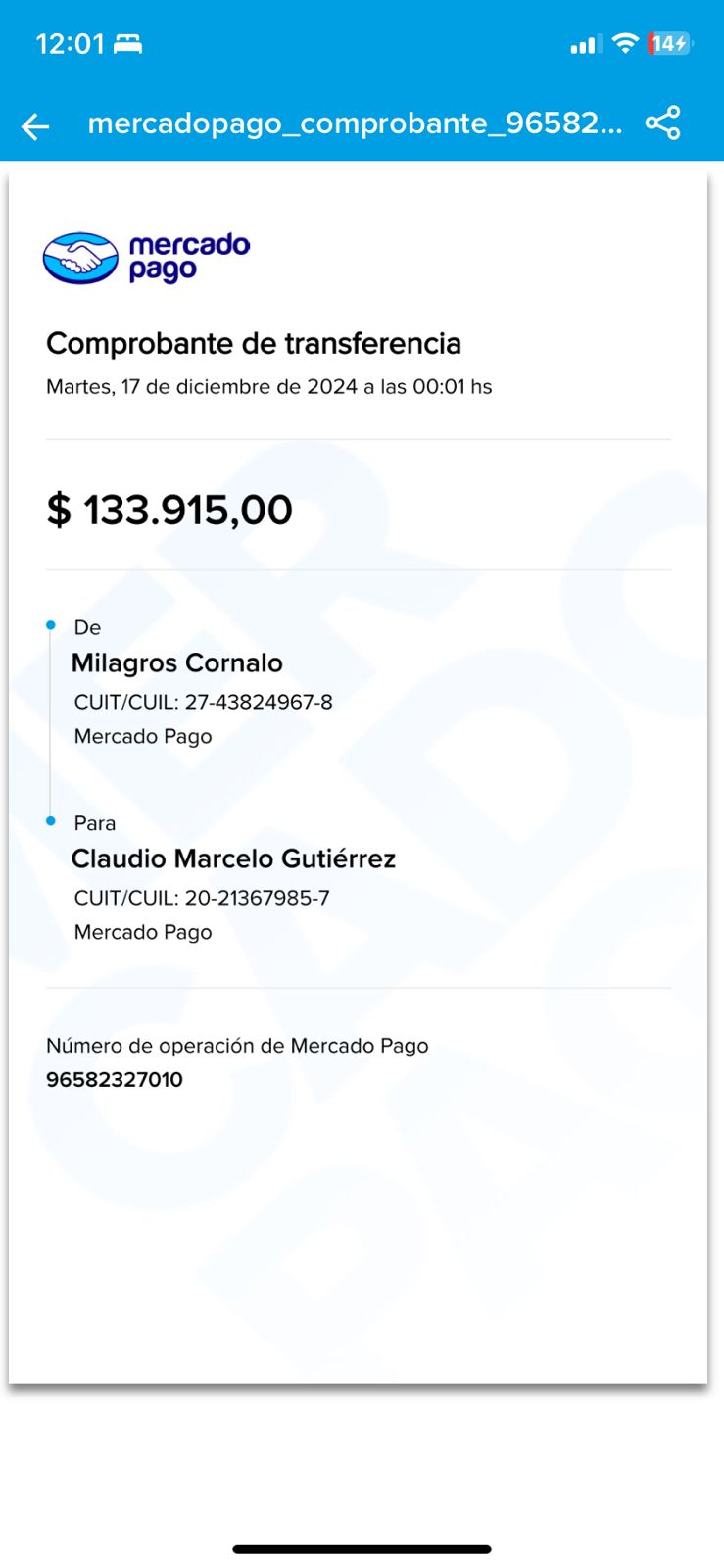Tap the 12:01 clock in status bar
The height and width of the screenshot is (1568, 724).
pos(70,44)
